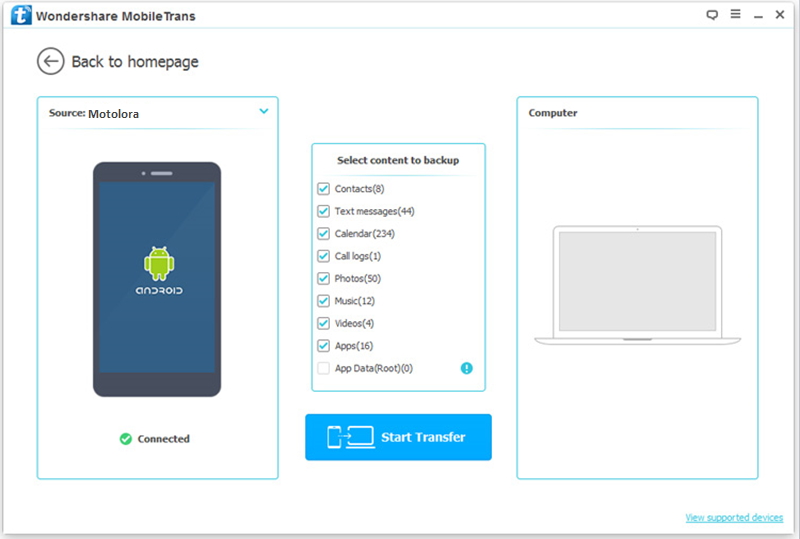Screen dimensions: 800x539
Task: Click the Start Transfer button
Action: point(398,437)
